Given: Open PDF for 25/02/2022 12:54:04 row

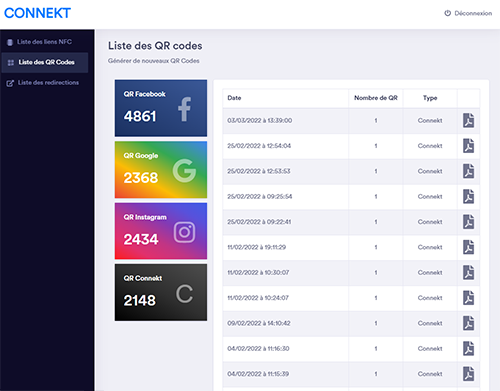Looking at the screenshot, I should click(468, 146).
